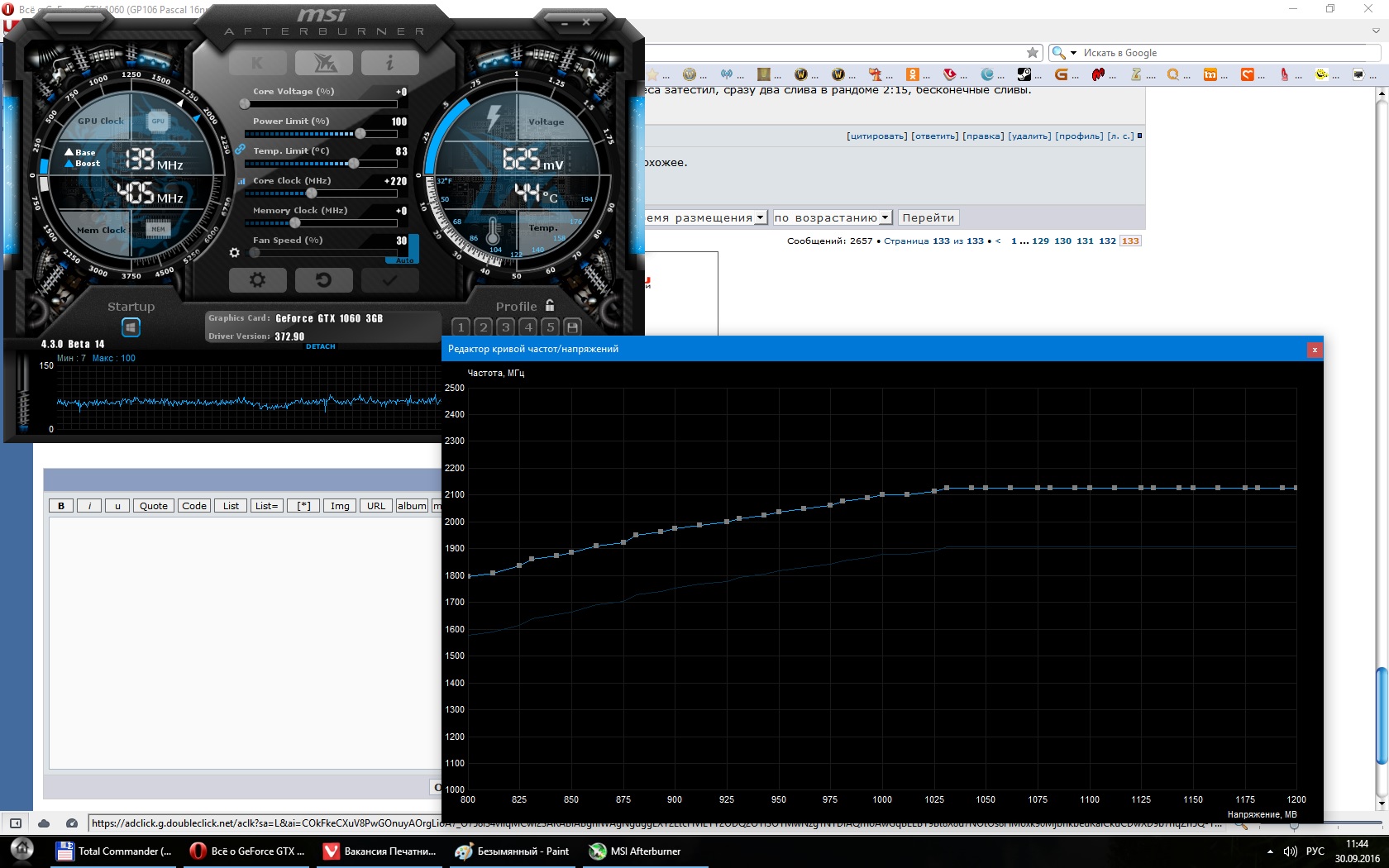The height and width of the screenshot is (868, 1389).
Task: Click the information 'i' button in Afterburner
Action: [x=389, y=63]
